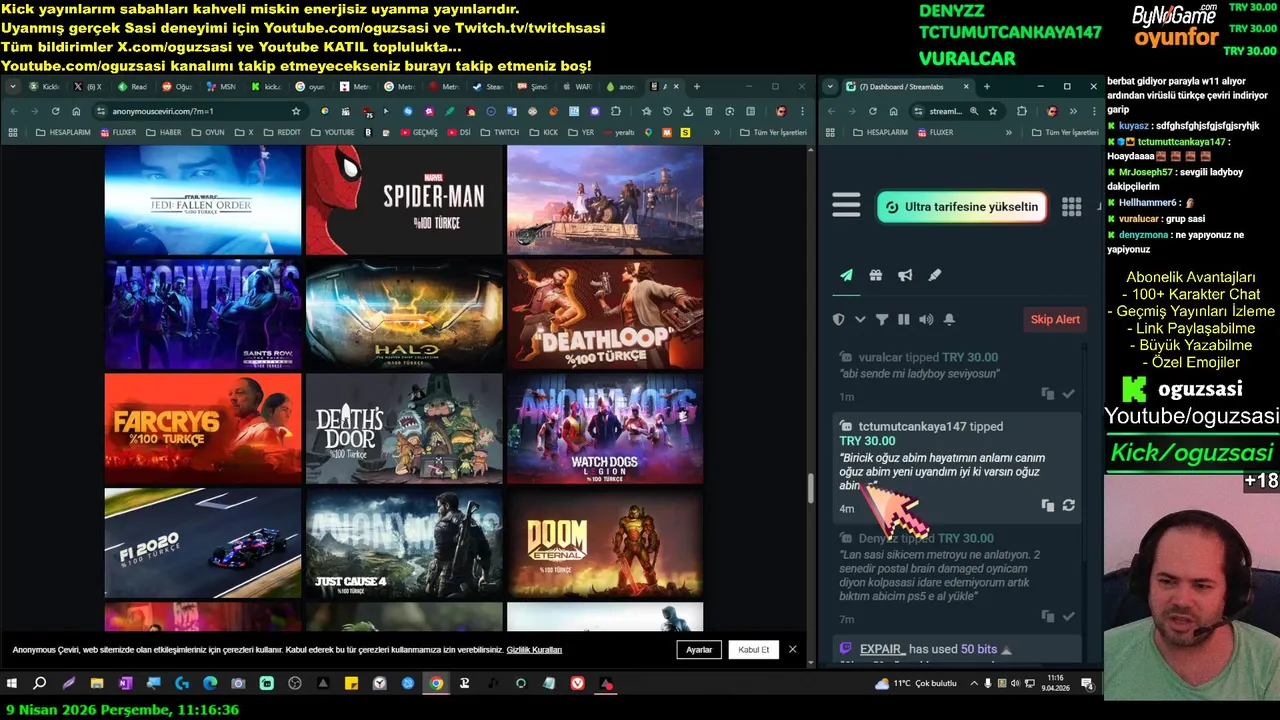This screenshot has width=1280, height=720.
Task: Select the highlighter tab in Streamlabs
Action: tap(935, 275)
